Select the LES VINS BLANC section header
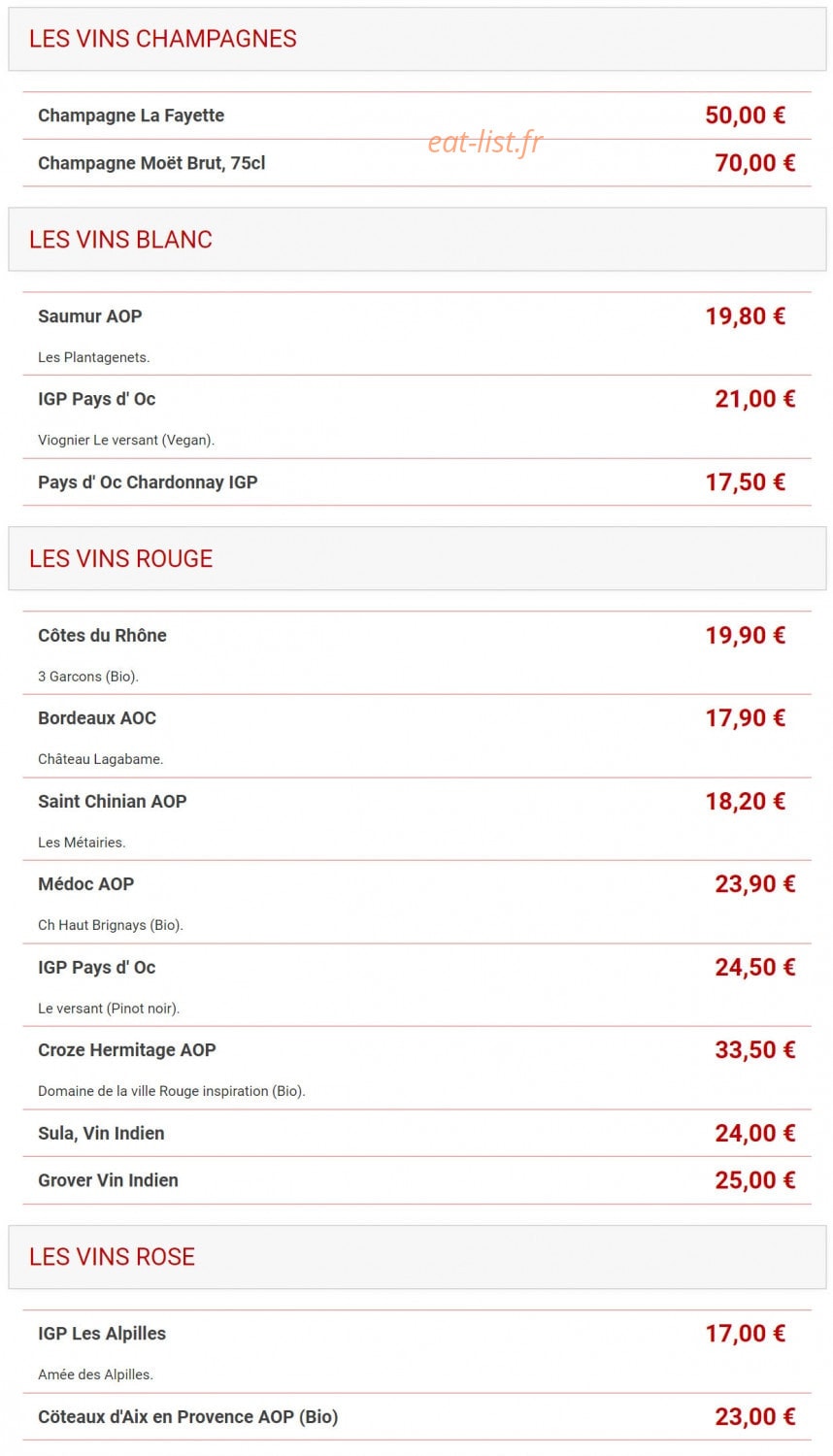 417,239
